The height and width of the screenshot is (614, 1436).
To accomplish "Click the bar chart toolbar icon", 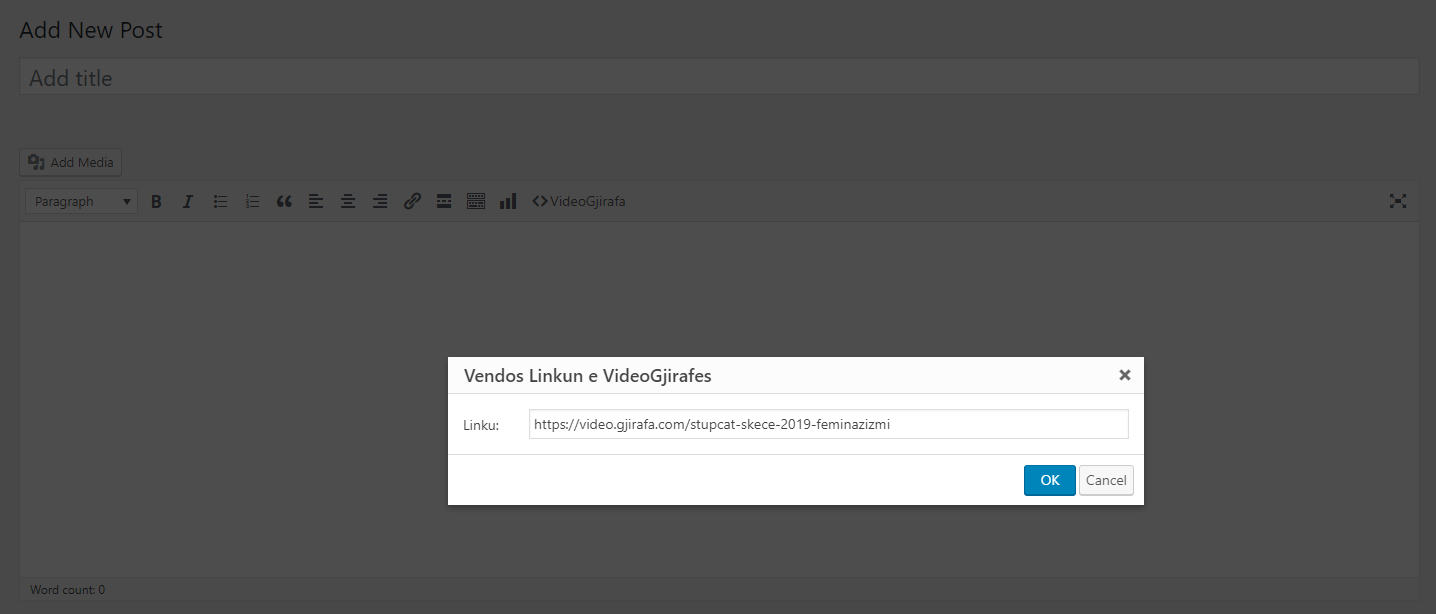I will [508, 202].
